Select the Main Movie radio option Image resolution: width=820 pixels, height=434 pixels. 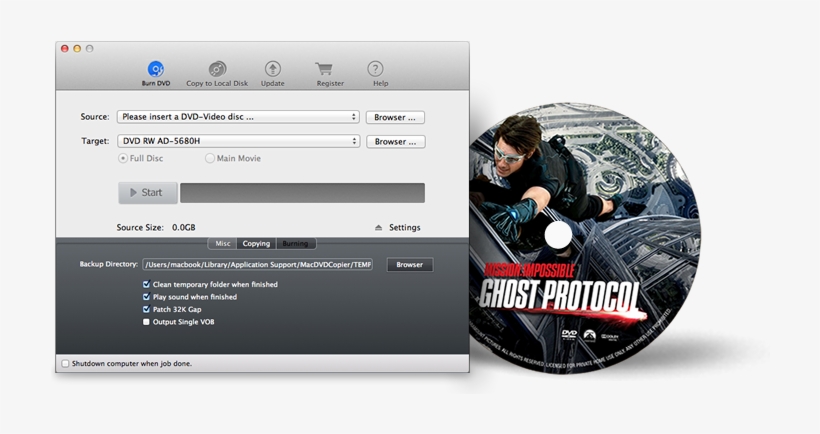[210, 158]
